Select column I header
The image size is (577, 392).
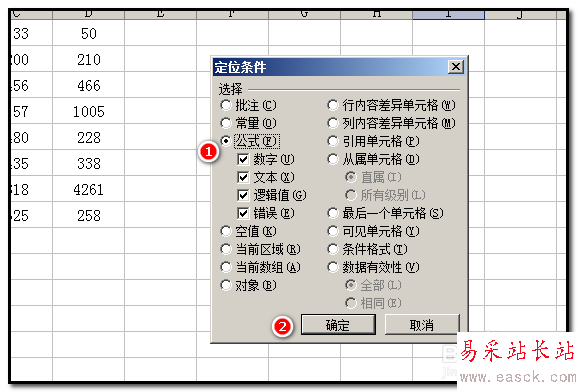449,15
